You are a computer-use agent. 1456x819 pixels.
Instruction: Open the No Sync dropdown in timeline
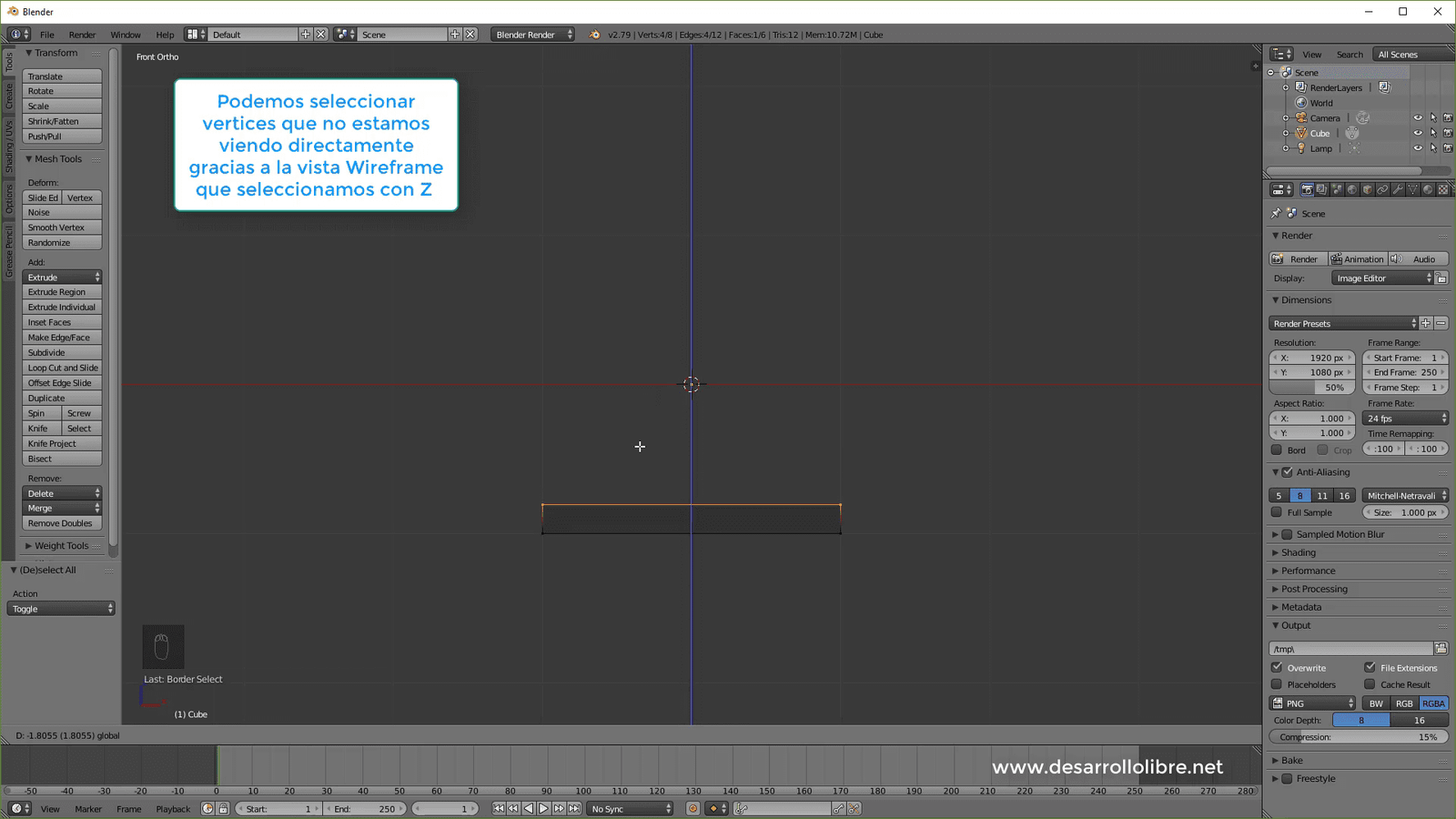630,809
